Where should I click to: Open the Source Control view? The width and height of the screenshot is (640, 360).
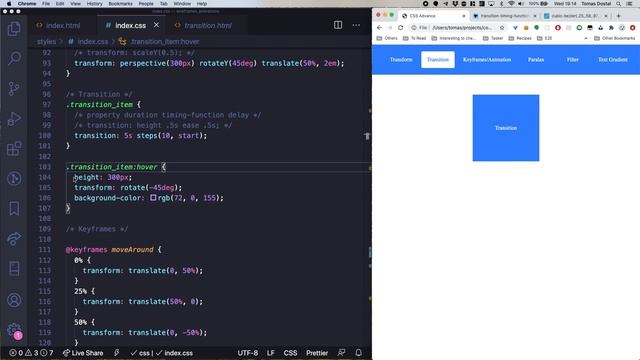pos(14,88)
